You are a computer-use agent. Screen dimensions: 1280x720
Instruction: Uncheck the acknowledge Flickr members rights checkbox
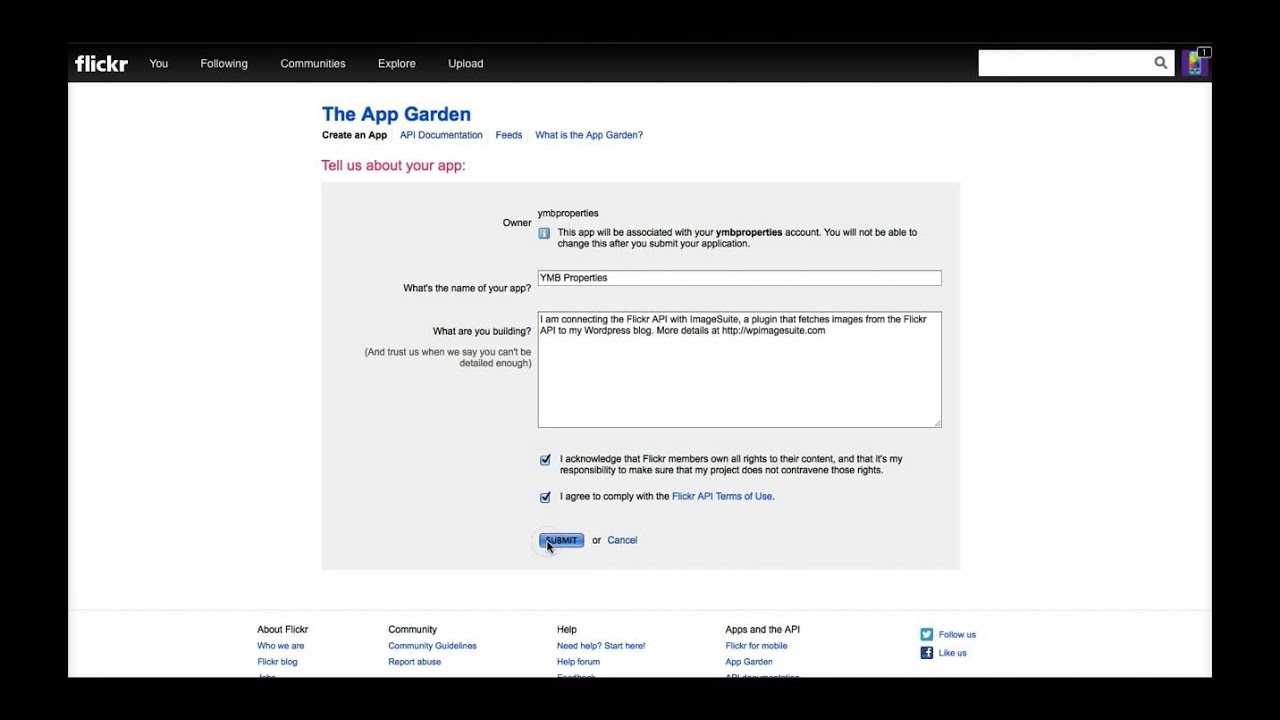coord(545,460)
